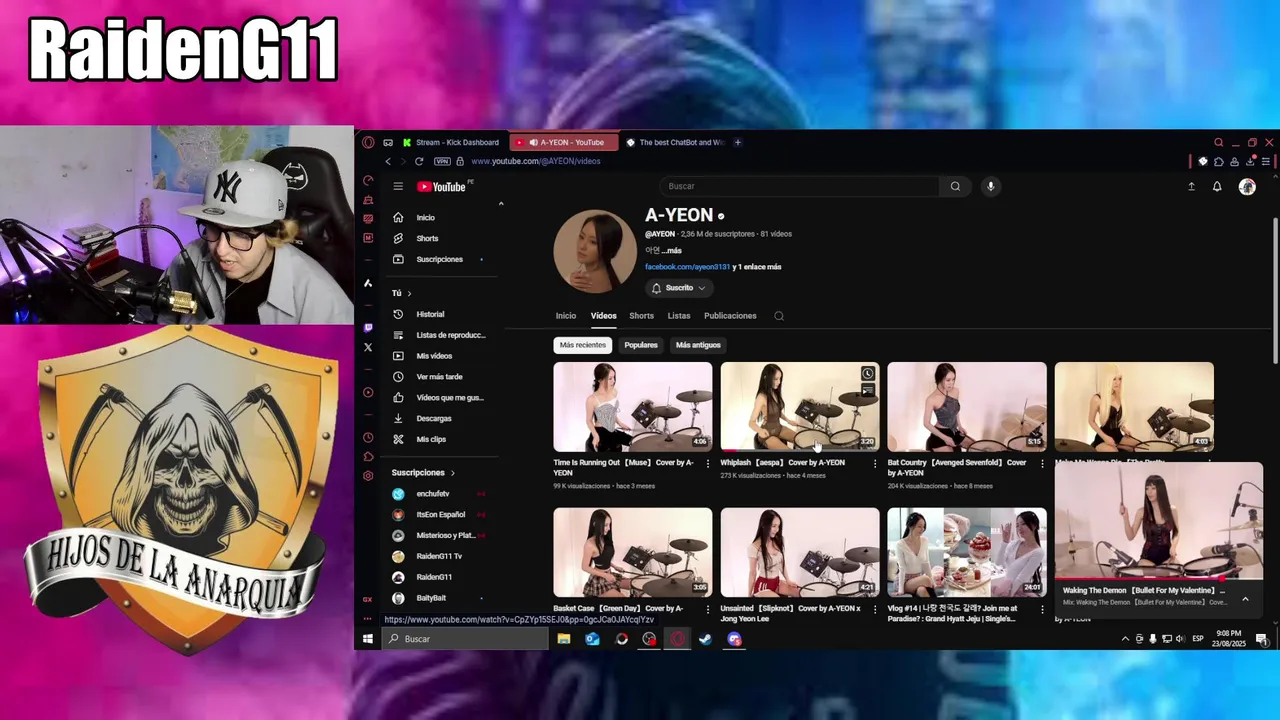
Task: Open Opera sidebar settings gear
Action: pyautogui.click(x=368, y=476)
